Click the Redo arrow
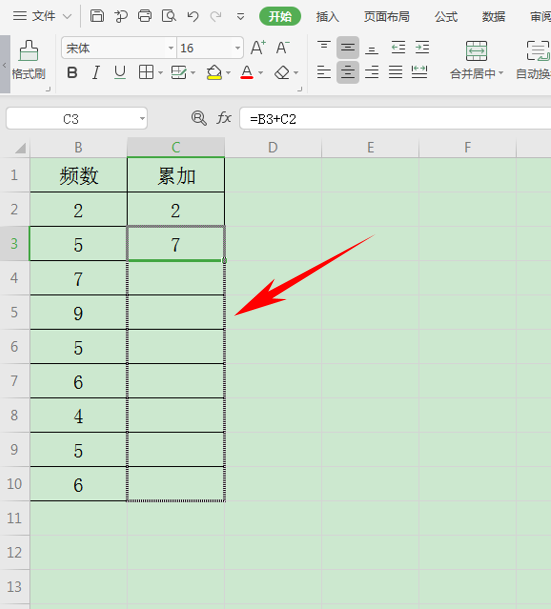The image size is (551, 609). tap(216, 16)
